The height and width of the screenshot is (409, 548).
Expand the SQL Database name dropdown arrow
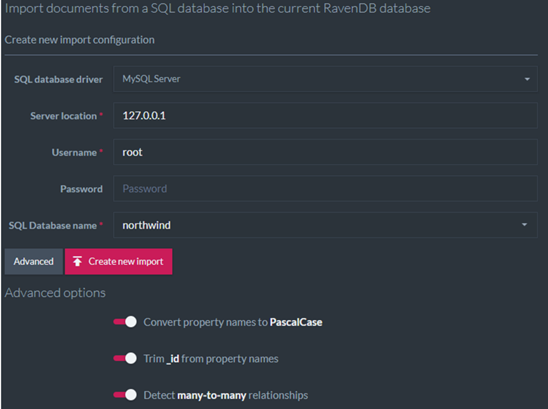pyautogui.click(x=524, y=225)
